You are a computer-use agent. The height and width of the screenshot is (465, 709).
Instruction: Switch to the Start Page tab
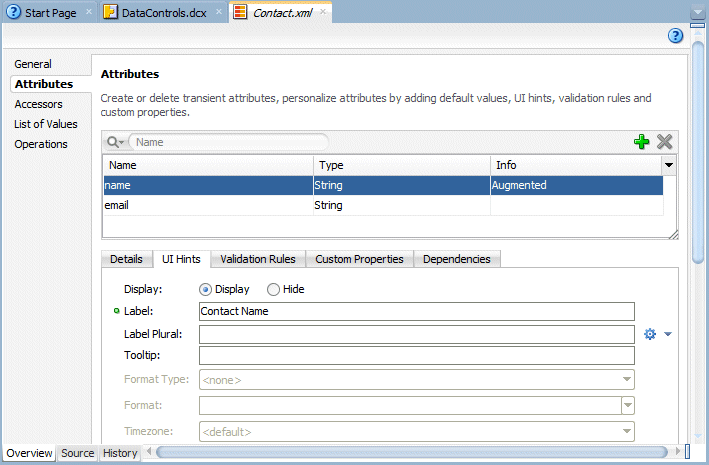click(50, 13)
